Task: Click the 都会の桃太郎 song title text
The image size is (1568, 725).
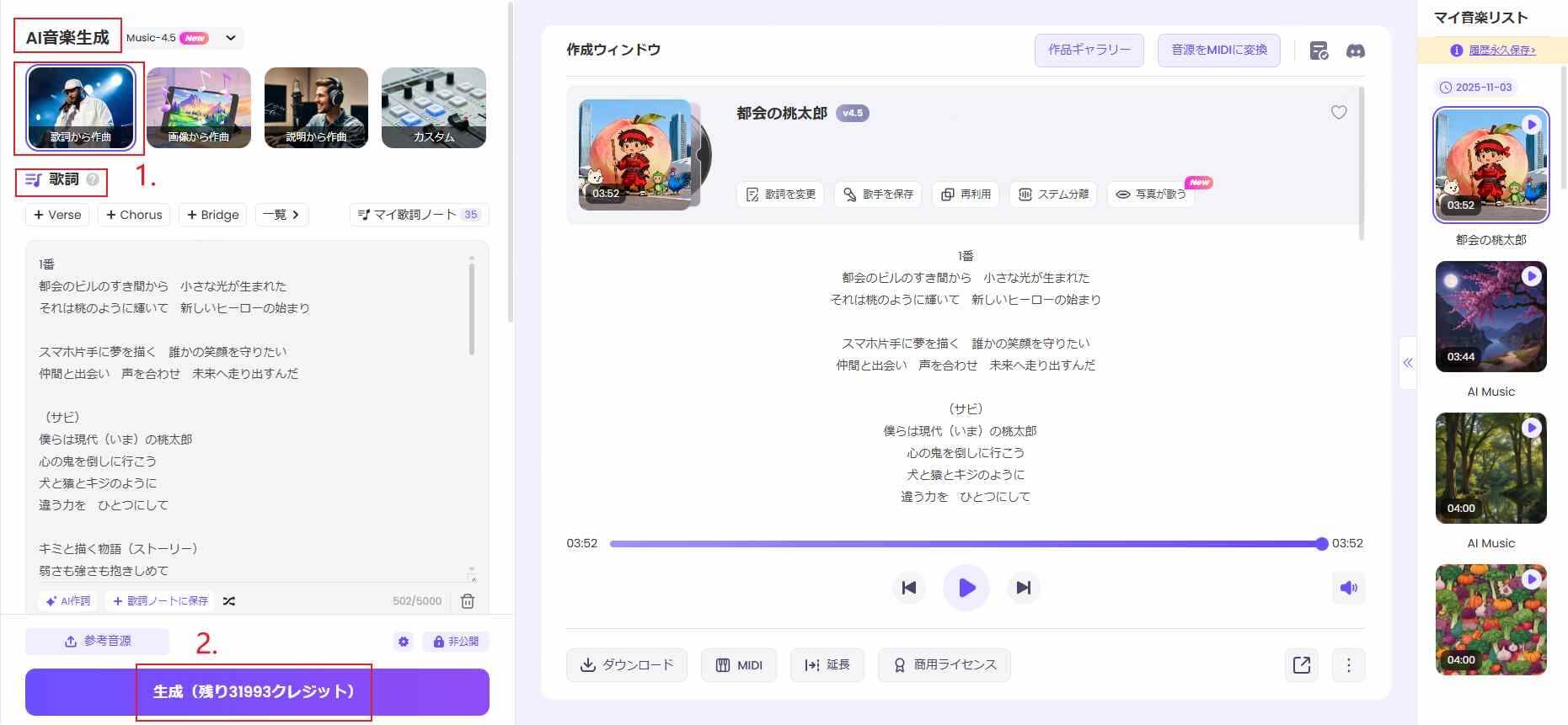Action: click(x=782, y=113)
